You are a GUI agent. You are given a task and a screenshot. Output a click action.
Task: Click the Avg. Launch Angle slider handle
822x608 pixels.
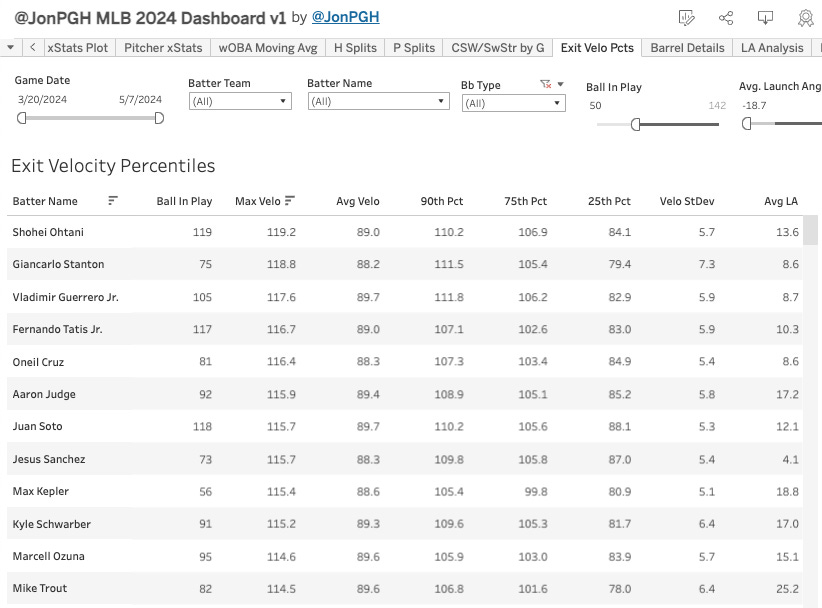[x=747, y=124]
